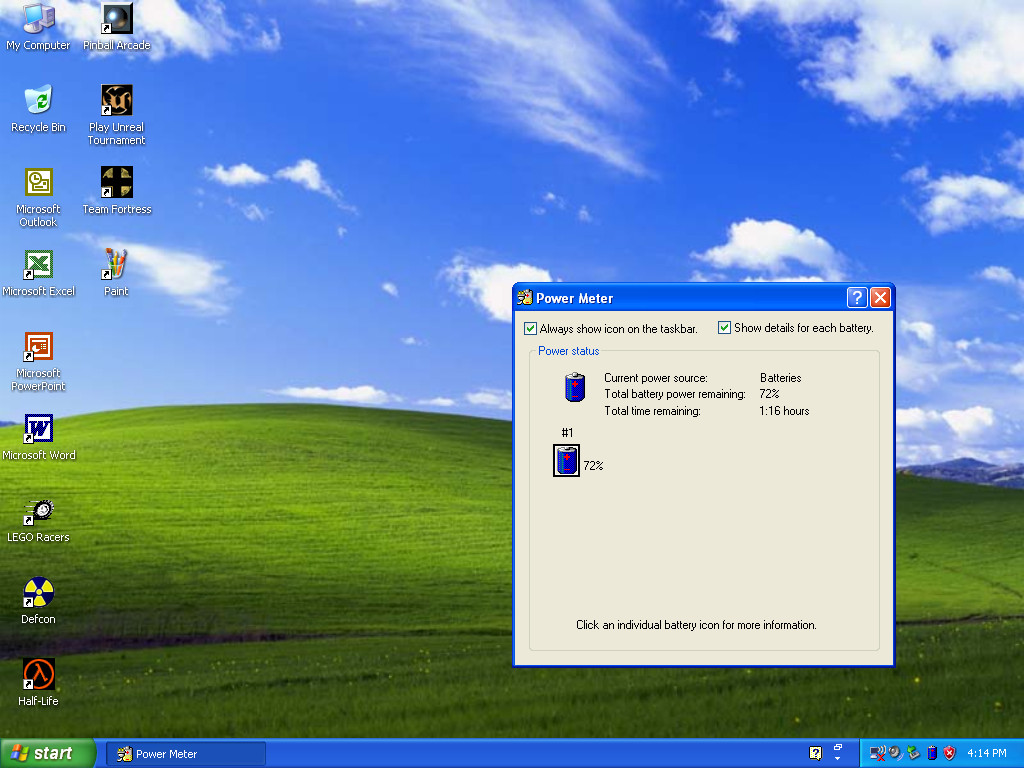1024x768 pixels.
Task: Select the Pinball Arcade shortcut
Action: click(x=116, y=25)
